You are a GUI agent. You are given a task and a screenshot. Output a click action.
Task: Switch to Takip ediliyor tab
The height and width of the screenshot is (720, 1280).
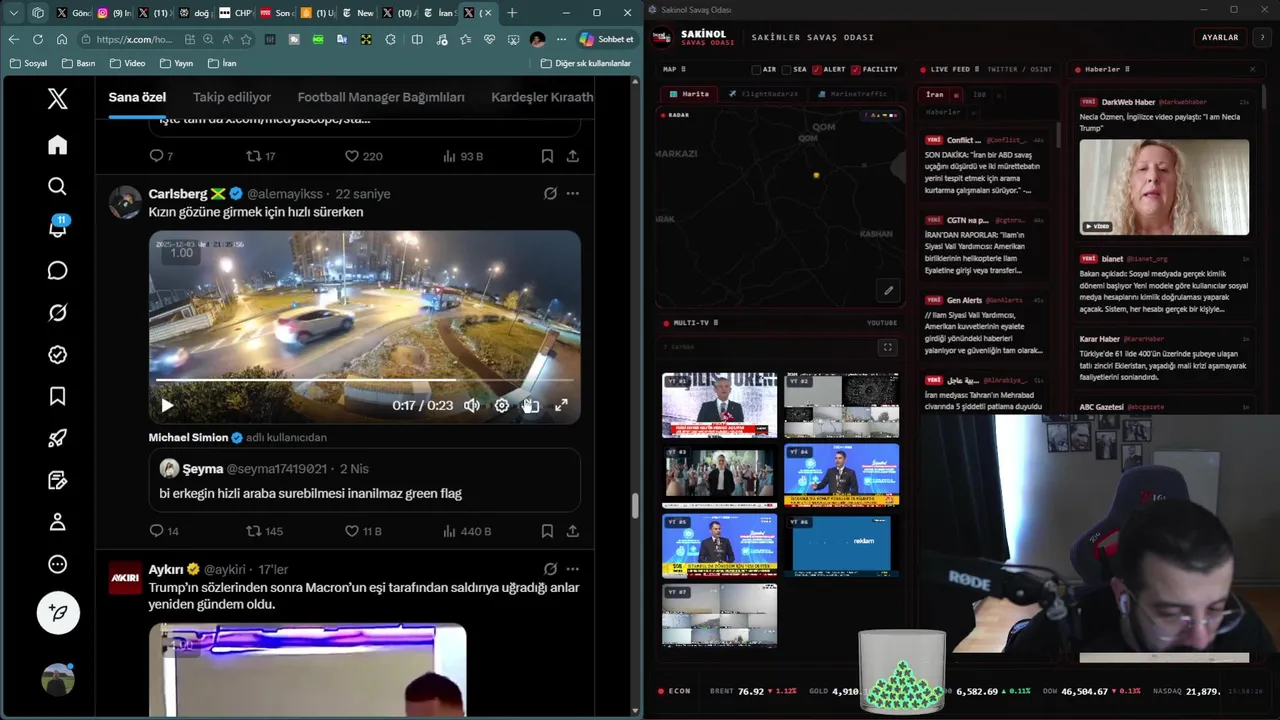click(232, 98)
